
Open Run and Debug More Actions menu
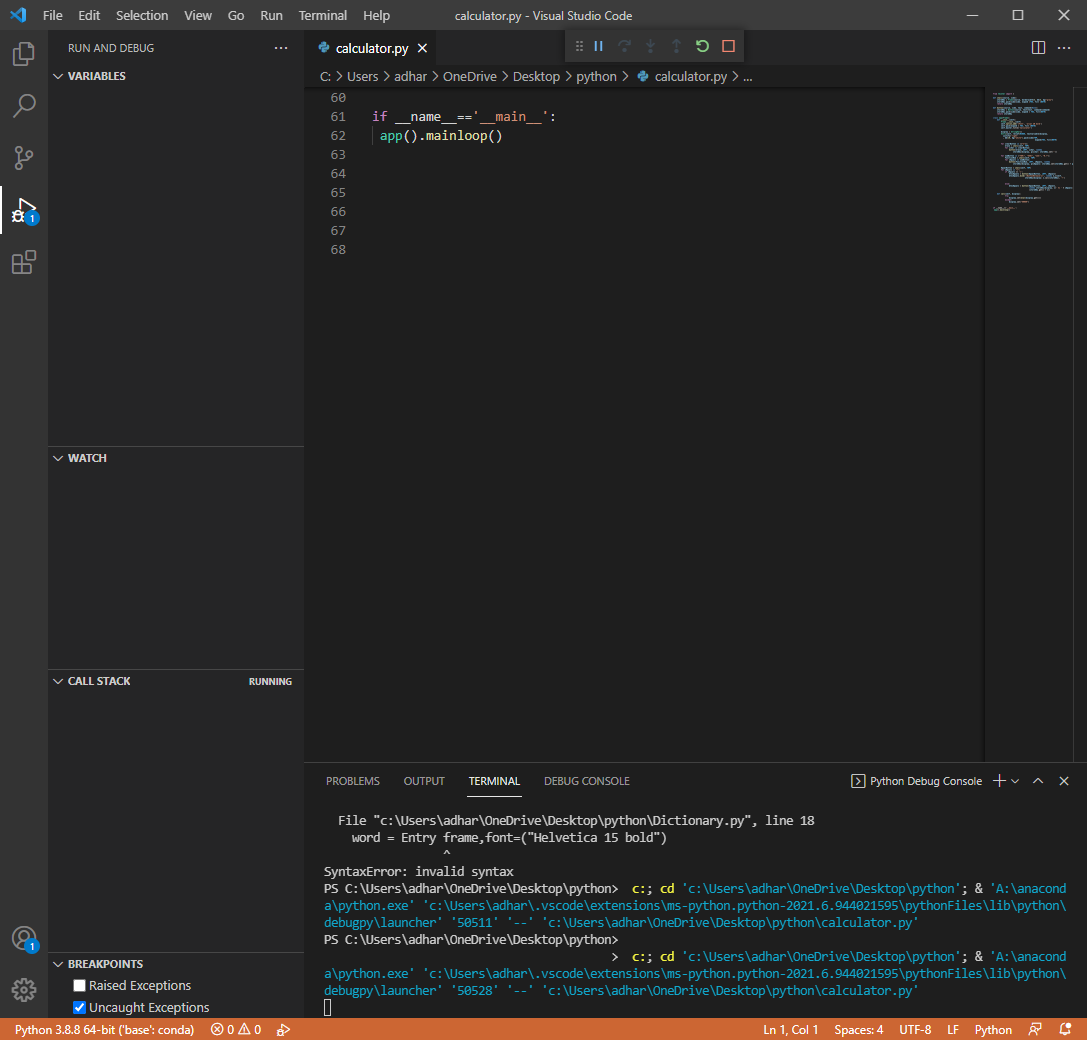click(281, 48)
